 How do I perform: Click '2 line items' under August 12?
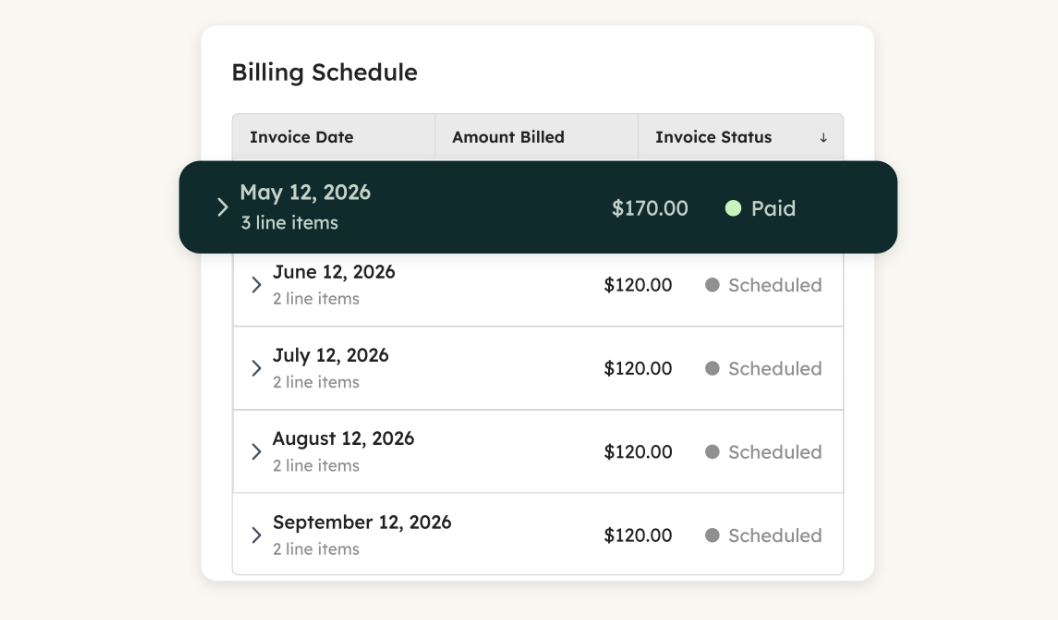[316, 466]
